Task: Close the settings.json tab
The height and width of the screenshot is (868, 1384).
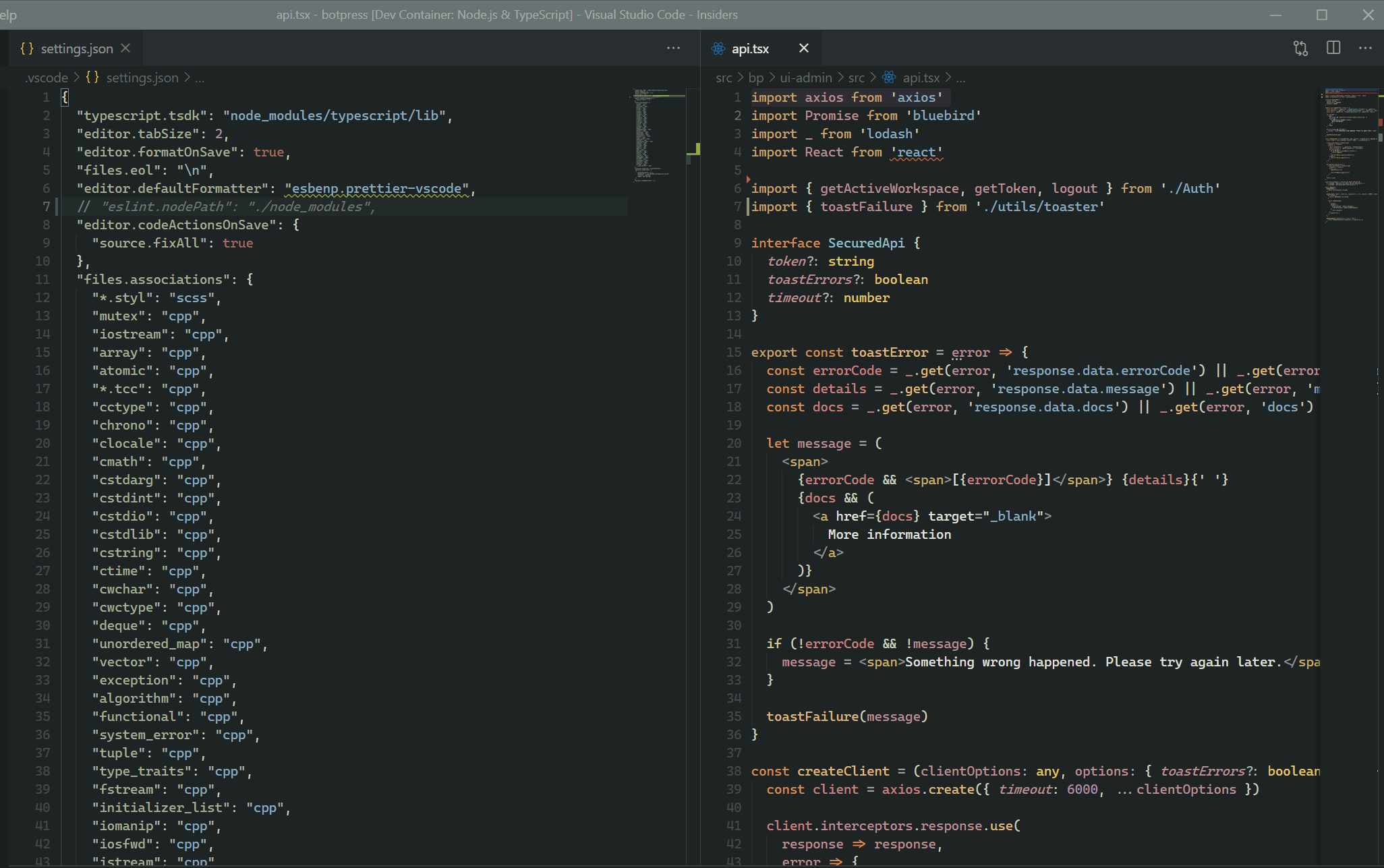Action: pyautogui.click(x=125, y=49)
